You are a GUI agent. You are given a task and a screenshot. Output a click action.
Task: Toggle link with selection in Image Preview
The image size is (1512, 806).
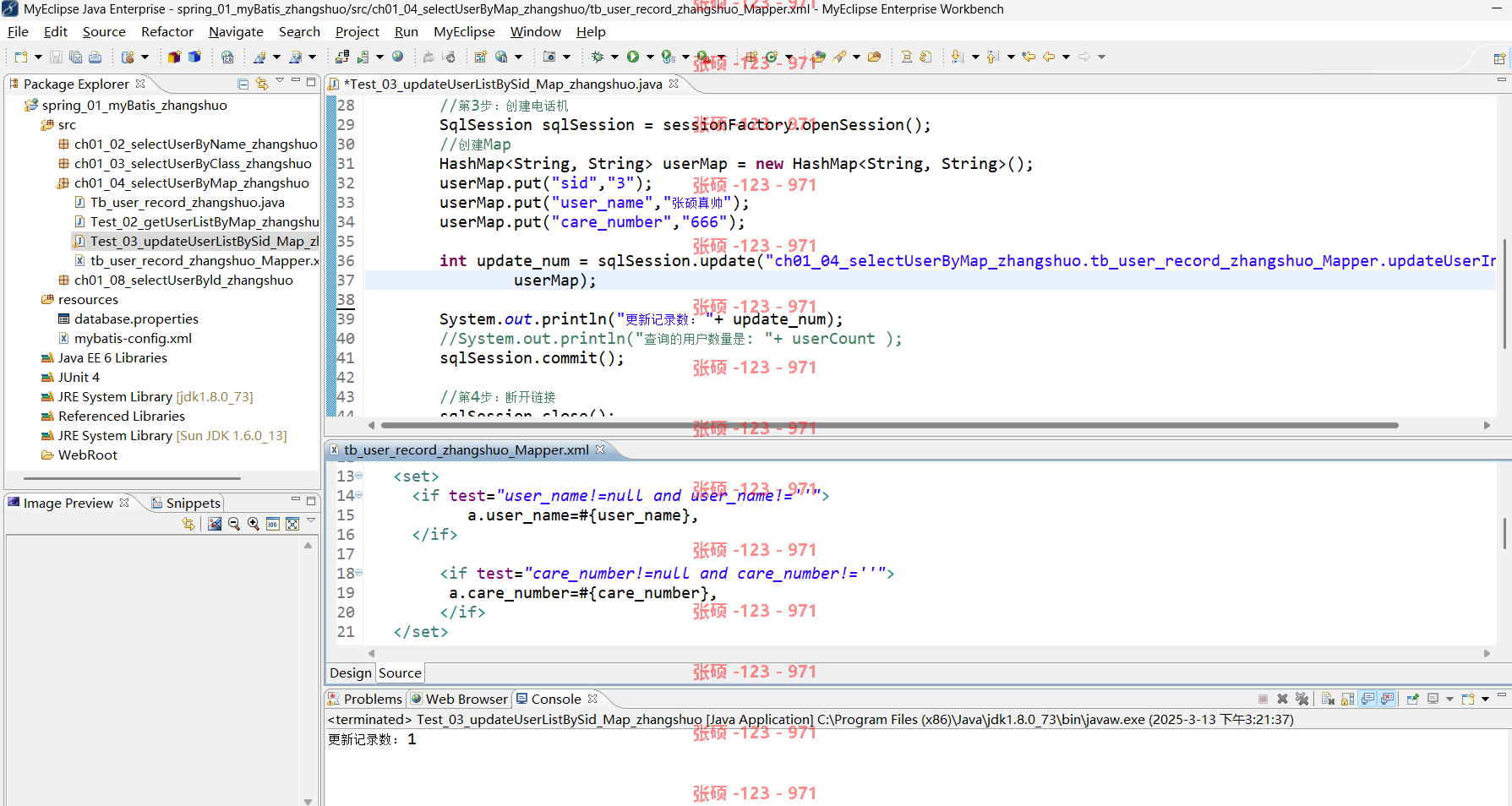[188, 525]
